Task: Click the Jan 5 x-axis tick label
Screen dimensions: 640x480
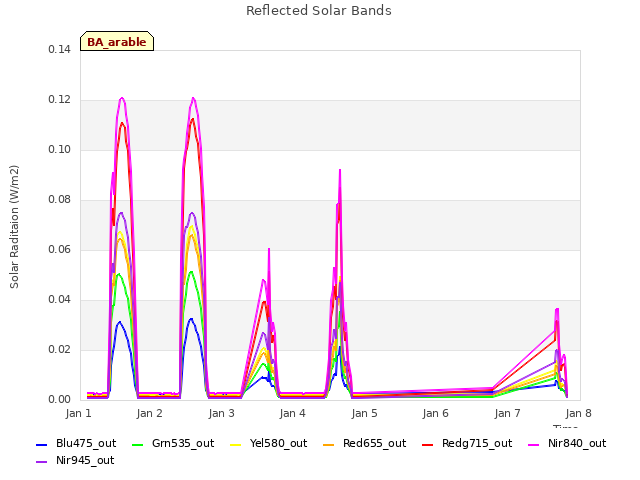Action: click(x=364, y=413)
